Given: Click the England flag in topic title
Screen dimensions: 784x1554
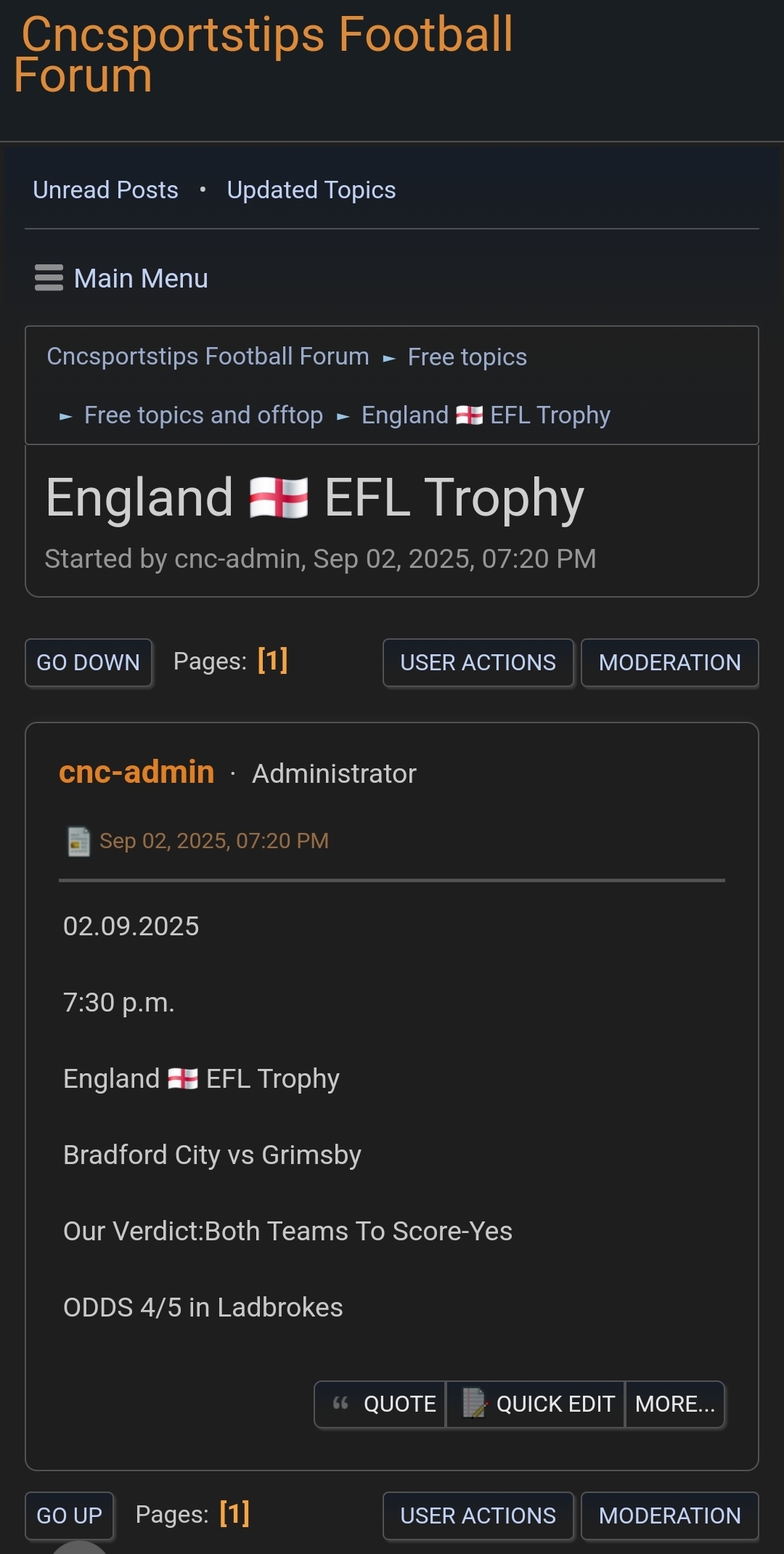Looking at the screenshot, I should tap(279, 498).
